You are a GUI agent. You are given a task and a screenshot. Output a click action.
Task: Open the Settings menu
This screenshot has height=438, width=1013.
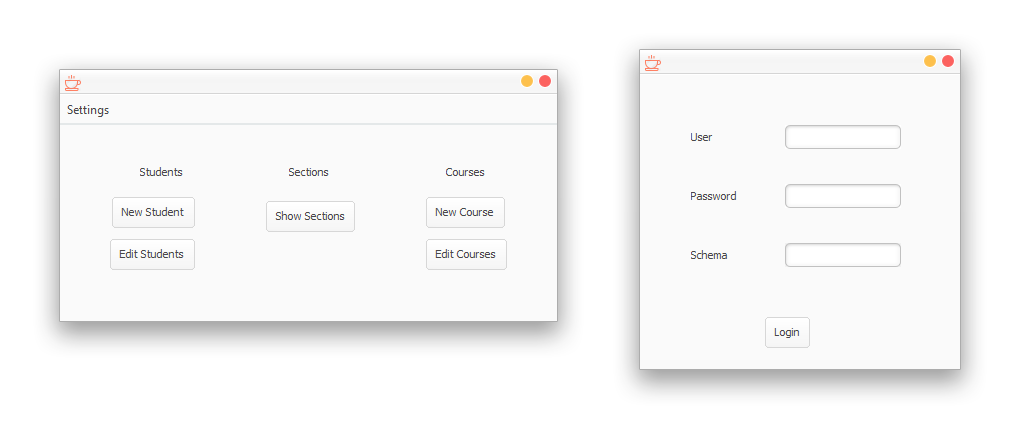[x=88, y=110]
